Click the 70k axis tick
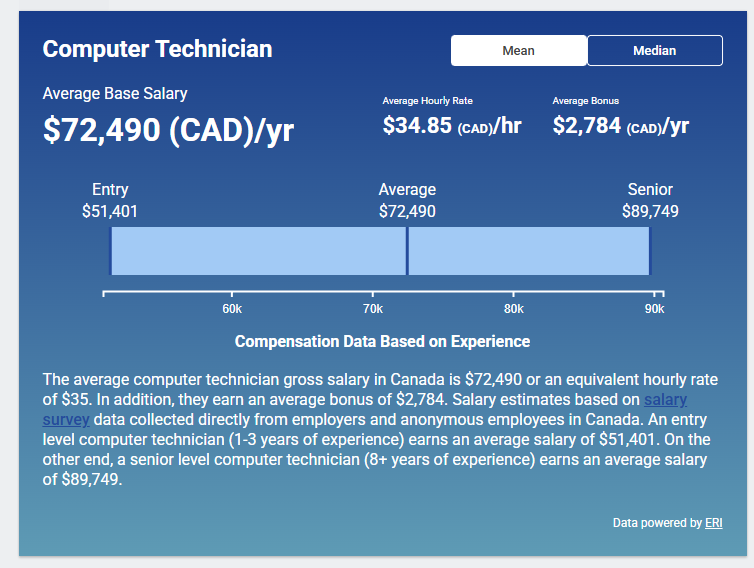 [373, 309]
